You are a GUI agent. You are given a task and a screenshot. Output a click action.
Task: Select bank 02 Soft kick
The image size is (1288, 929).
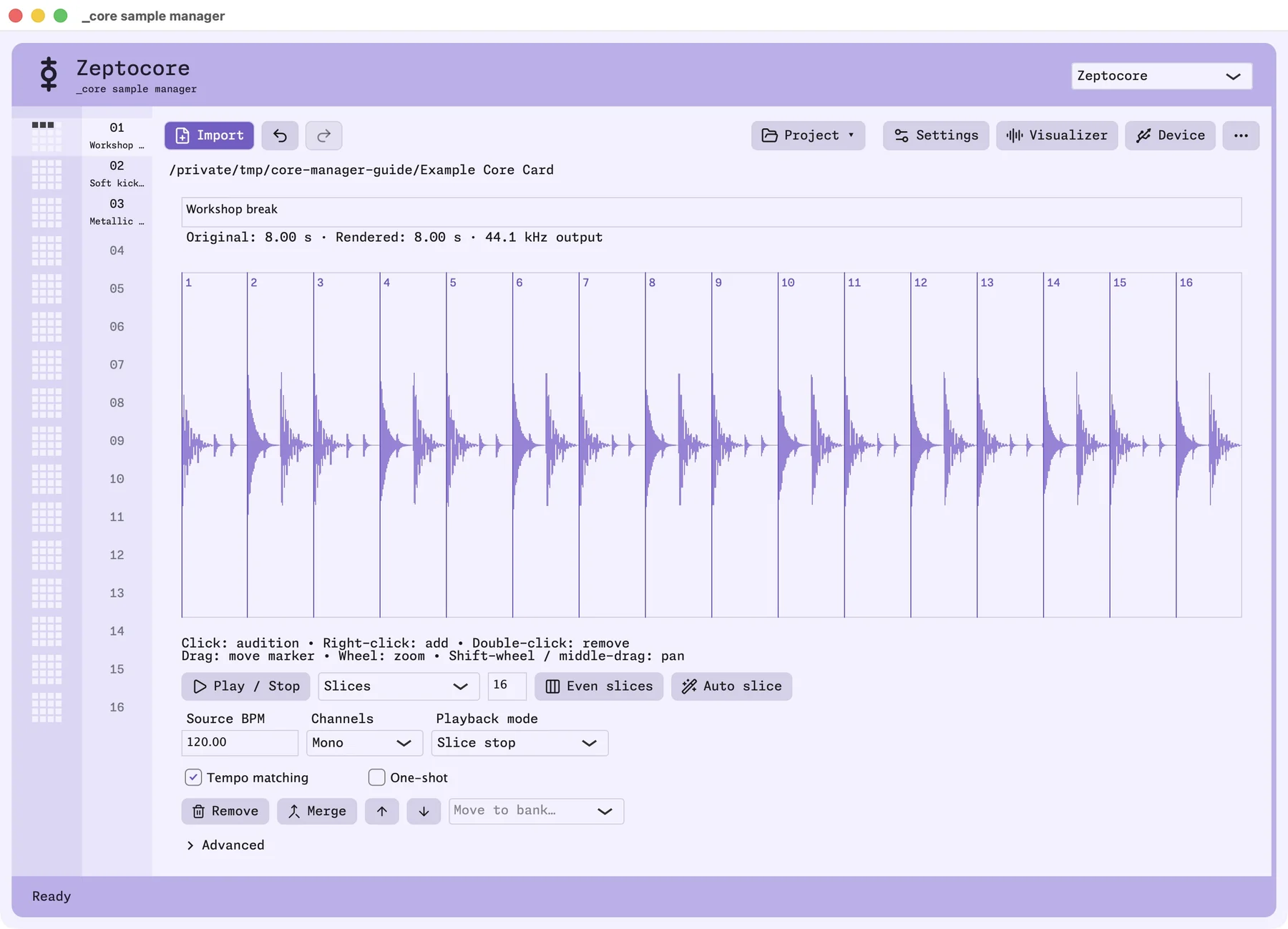click(117, 174)
